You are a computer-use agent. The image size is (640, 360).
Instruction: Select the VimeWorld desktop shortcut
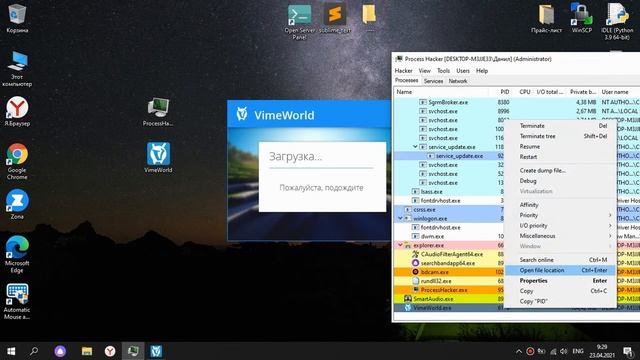click(158, 158)
